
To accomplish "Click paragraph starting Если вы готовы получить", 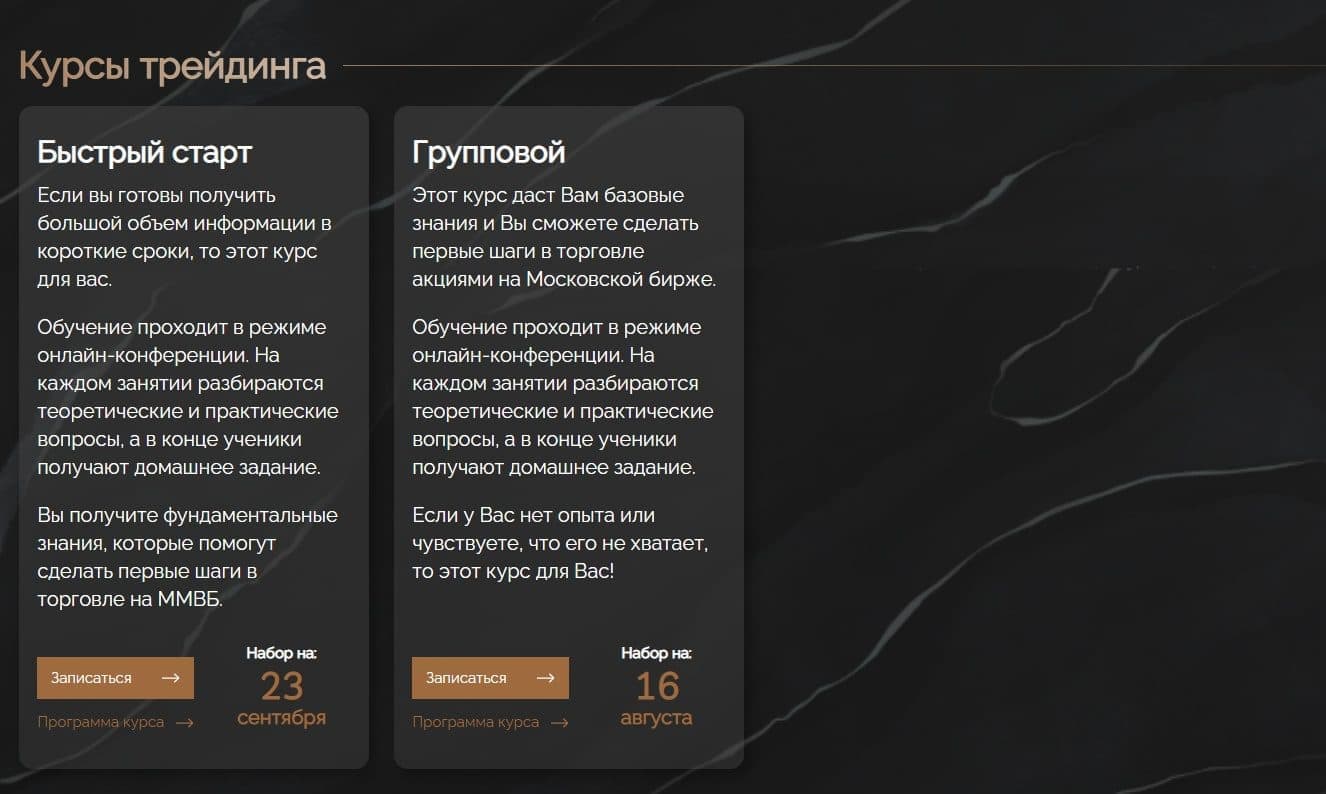I will tap(185, 237).
